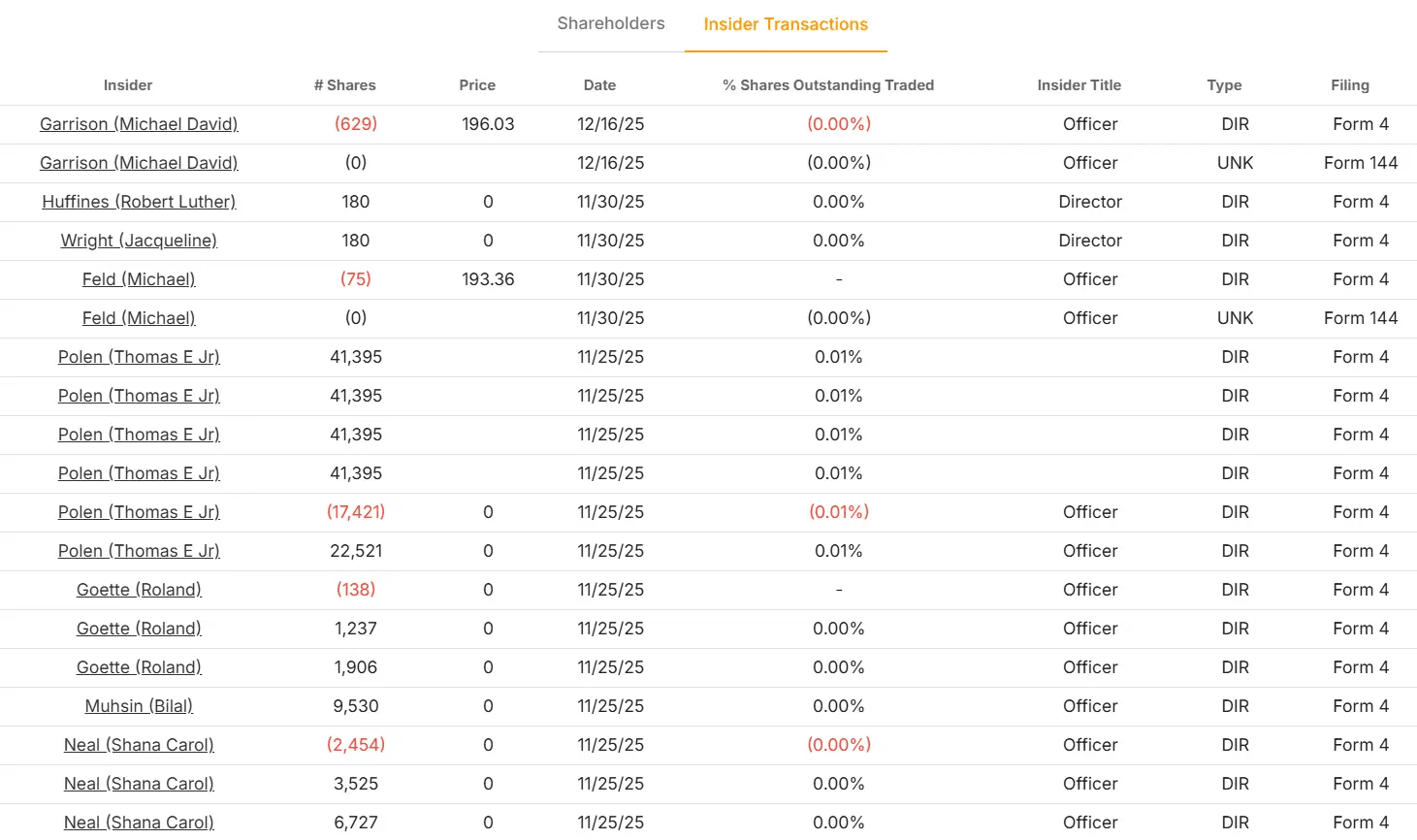The height and width of the screenshot is (840, 1417).
Task: Sort by the Insider column header
Action: coord(128,85)
